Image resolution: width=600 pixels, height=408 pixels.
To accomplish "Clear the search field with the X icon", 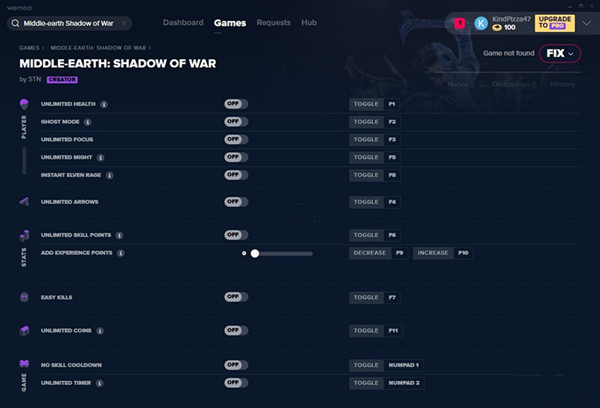I will click(124, 23).
